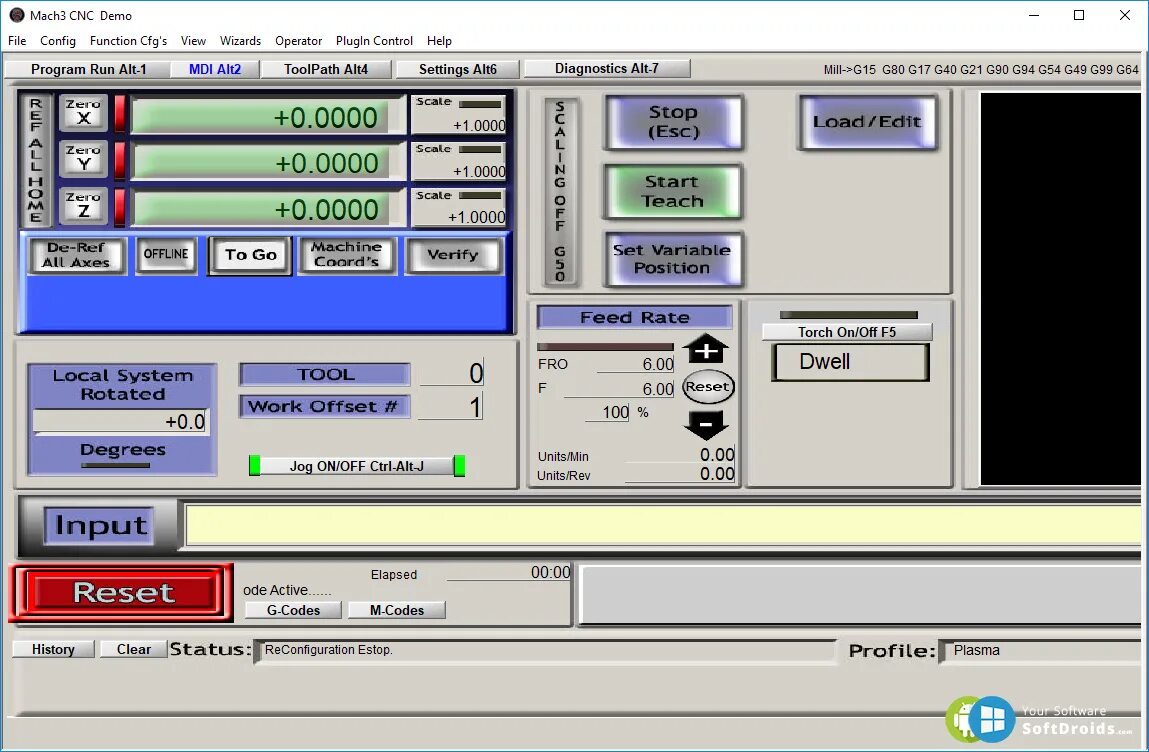
Task: Click the rotation degrees value field
Action: (121, 421)
